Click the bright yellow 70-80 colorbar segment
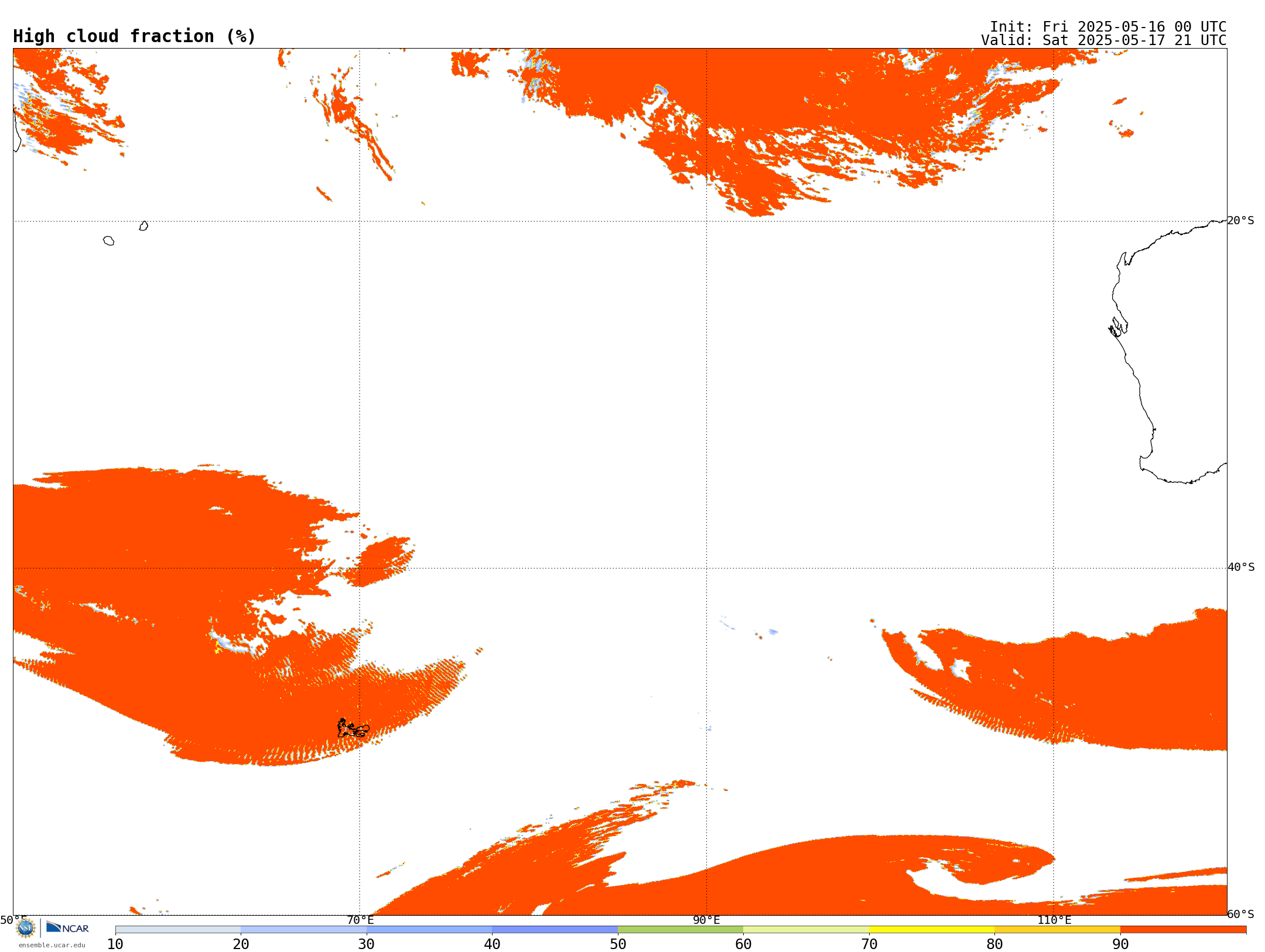This screenshot has width=1265, height=952. point(932,930)
